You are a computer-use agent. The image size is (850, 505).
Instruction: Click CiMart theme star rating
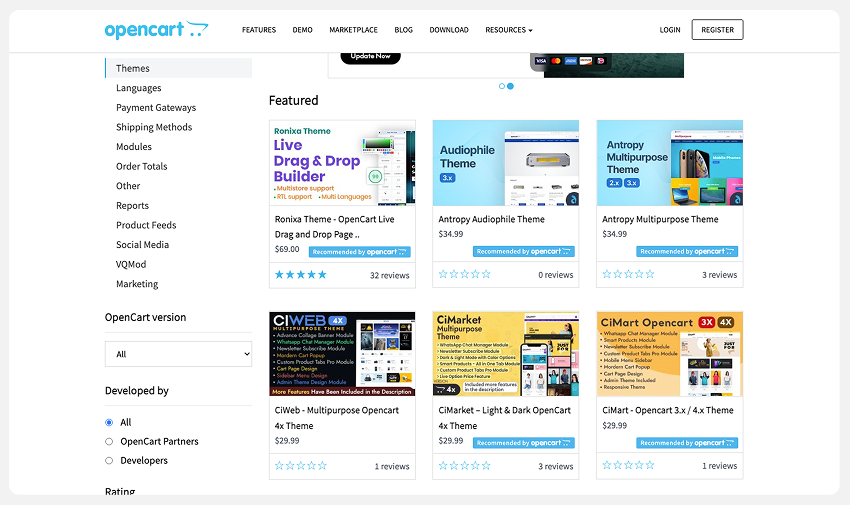[628, 465]
